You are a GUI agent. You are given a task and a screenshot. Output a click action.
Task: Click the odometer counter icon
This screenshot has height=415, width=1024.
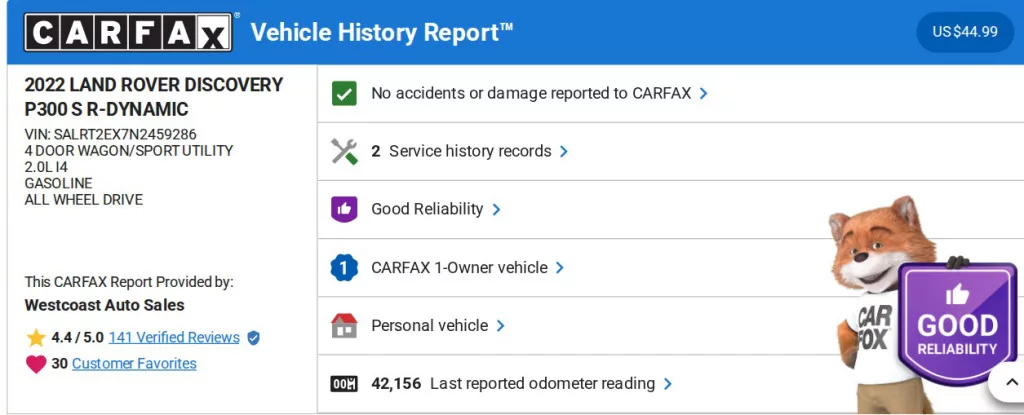[x=344, y=384]
